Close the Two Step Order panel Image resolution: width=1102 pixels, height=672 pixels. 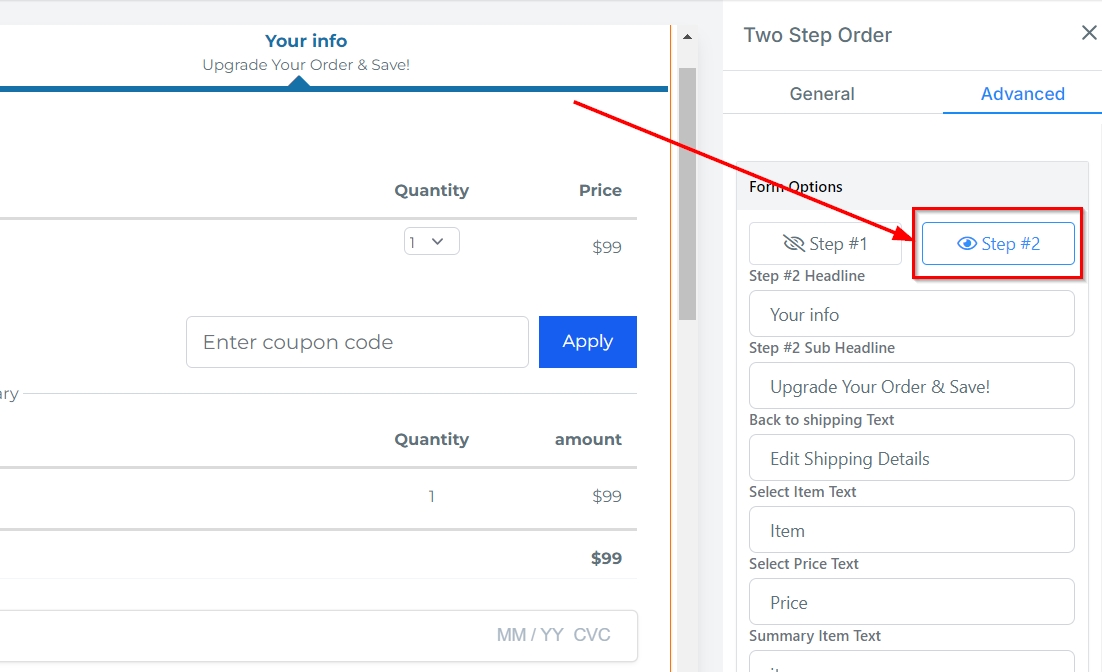1089,33
